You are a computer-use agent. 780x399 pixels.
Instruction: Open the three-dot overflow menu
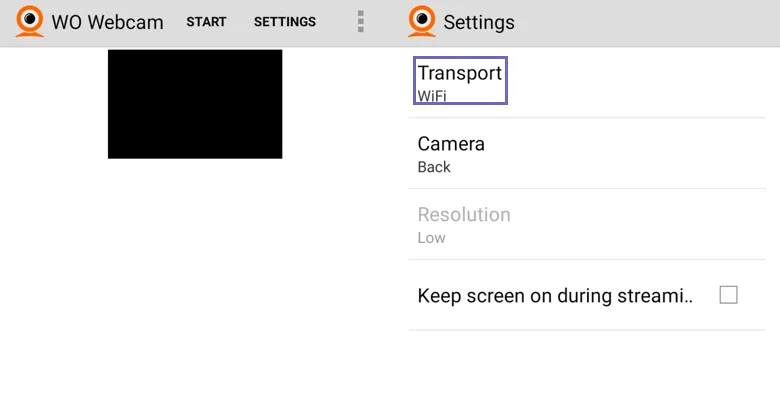(361, 21)
